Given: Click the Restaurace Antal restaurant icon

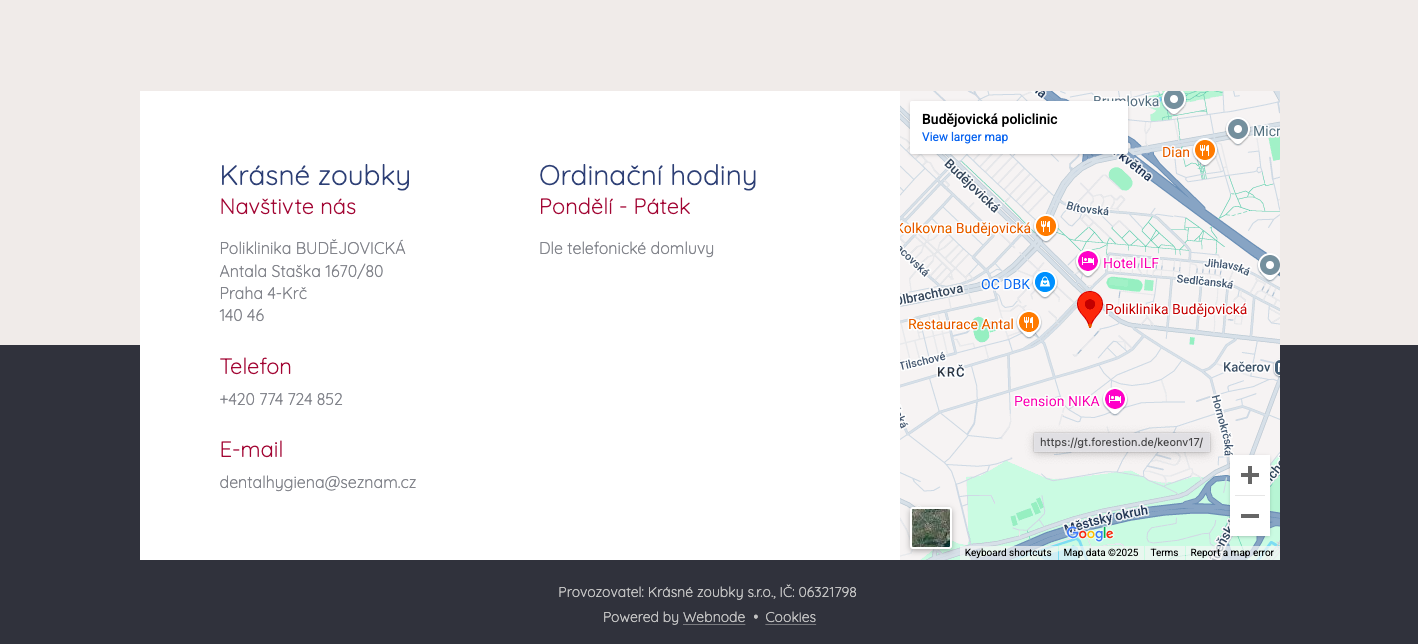Looking at the screenshot, I should pos(1029,323).
